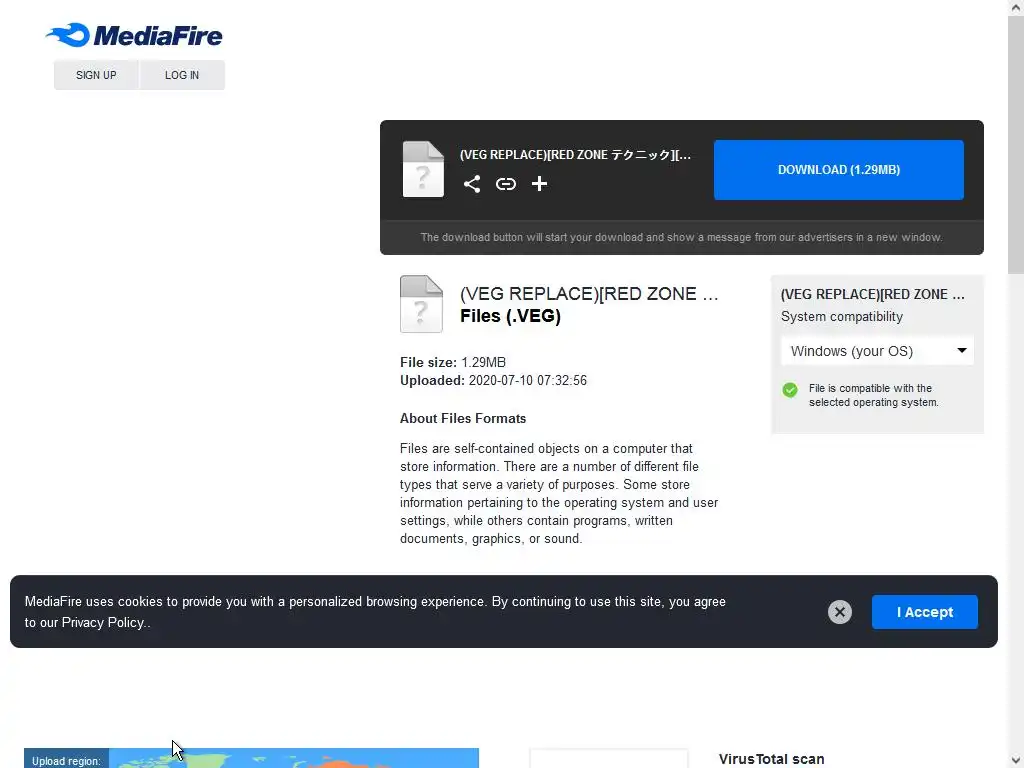Click the plus icon to add file
The image size is (1024, 768).
click(539, 184)
